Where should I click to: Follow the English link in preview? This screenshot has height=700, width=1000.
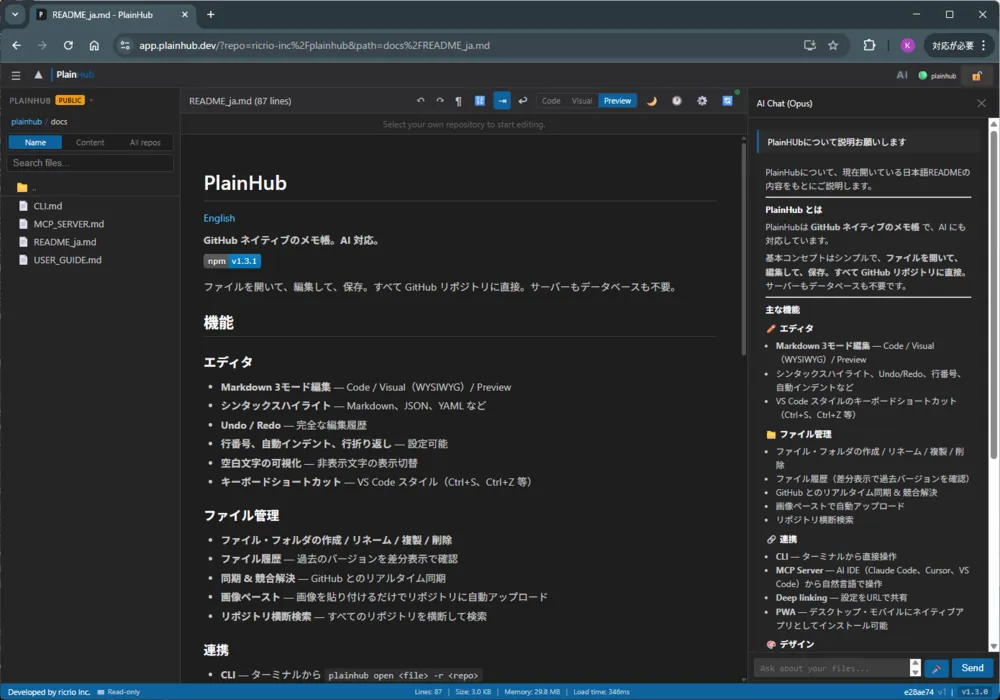tap(219, 218)
